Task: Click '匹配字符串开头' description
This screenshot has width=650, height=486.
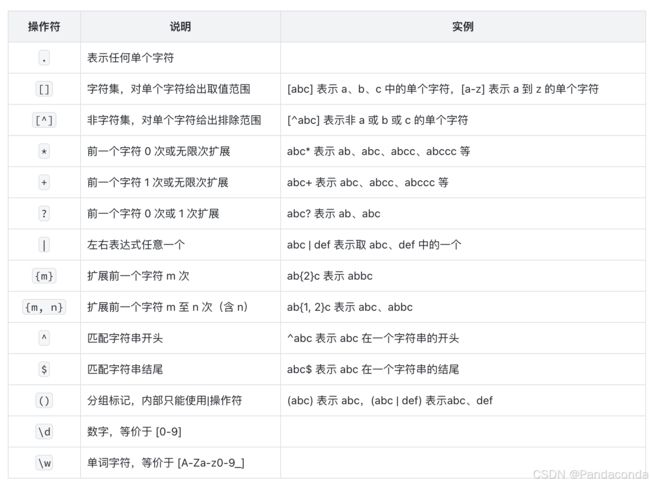Action: (x=125, y=338)
